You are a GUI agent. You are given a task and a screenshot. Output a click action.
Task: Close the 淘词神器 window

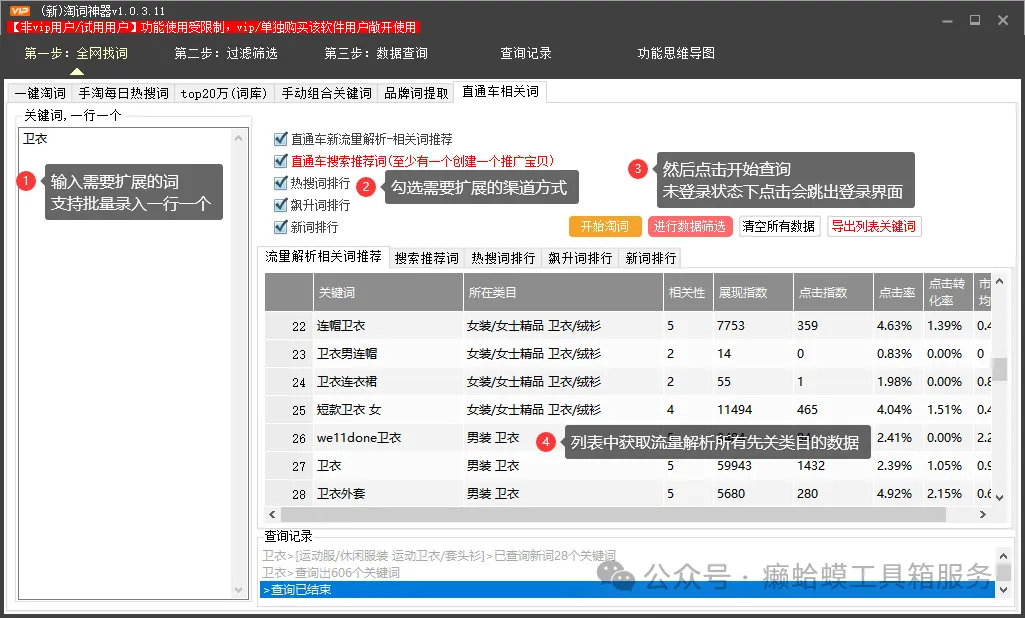click(1003, 20)
